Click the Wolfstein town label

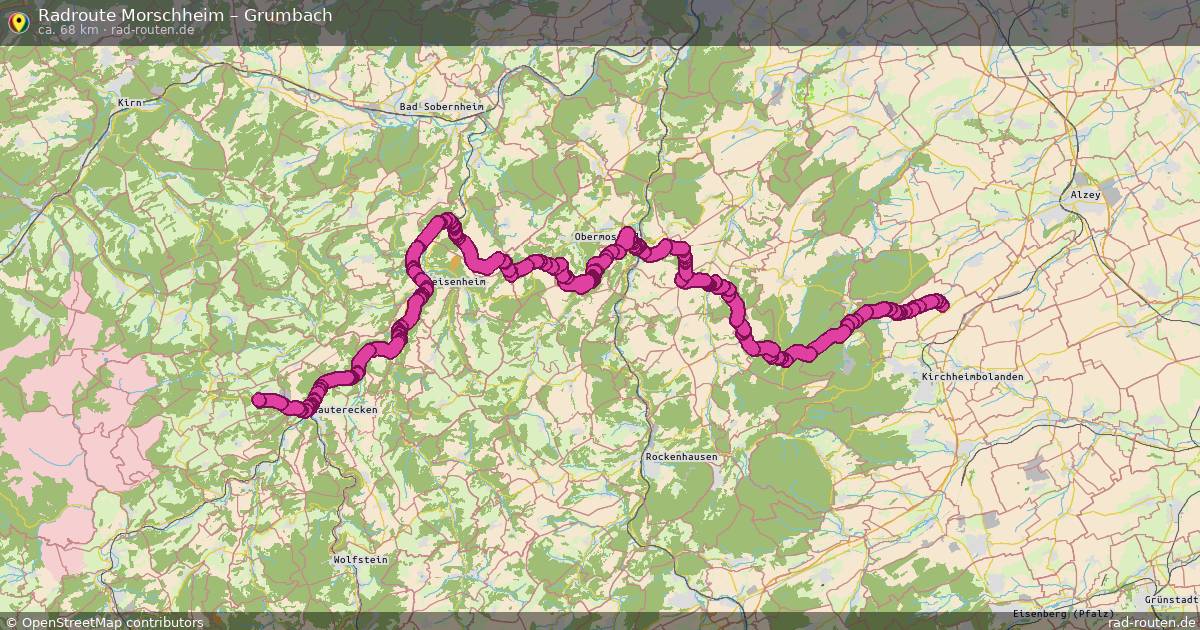[x=360, y=560]
